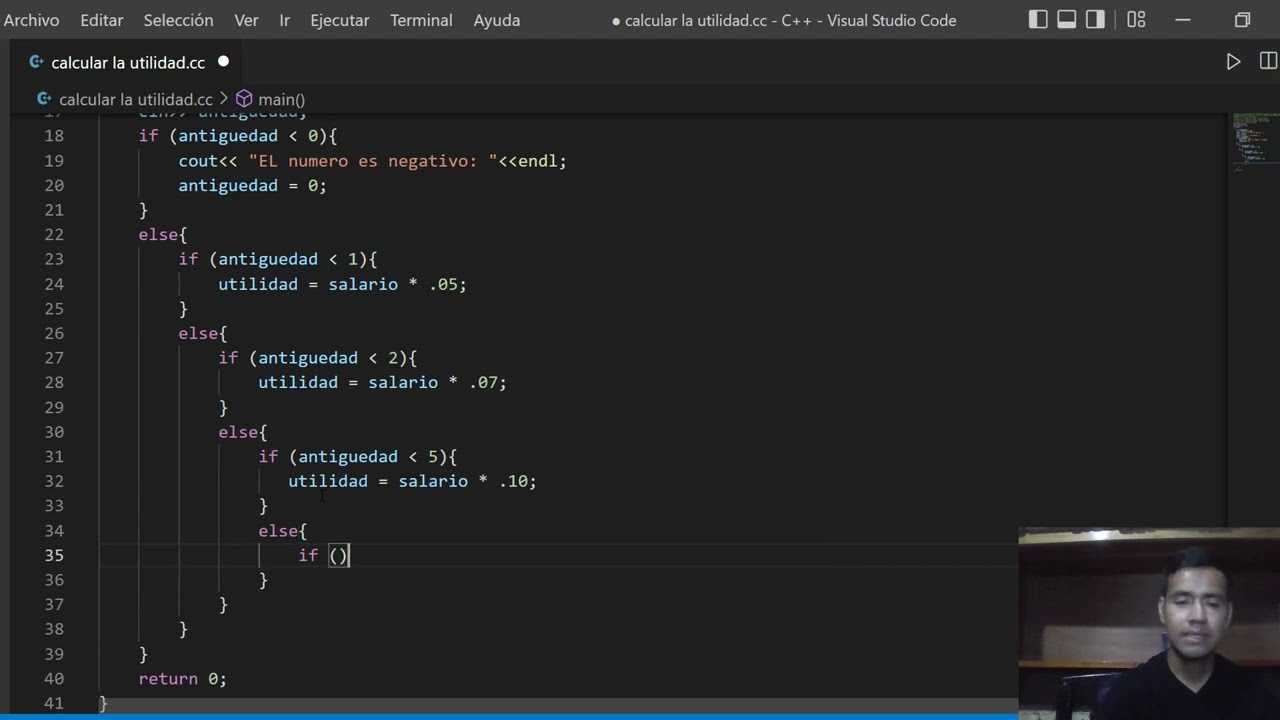Image resolution: width=1280 pixels, height=720 pixels.
Task: Click line number 30 in the gutter
Action: tap(54, 432)
